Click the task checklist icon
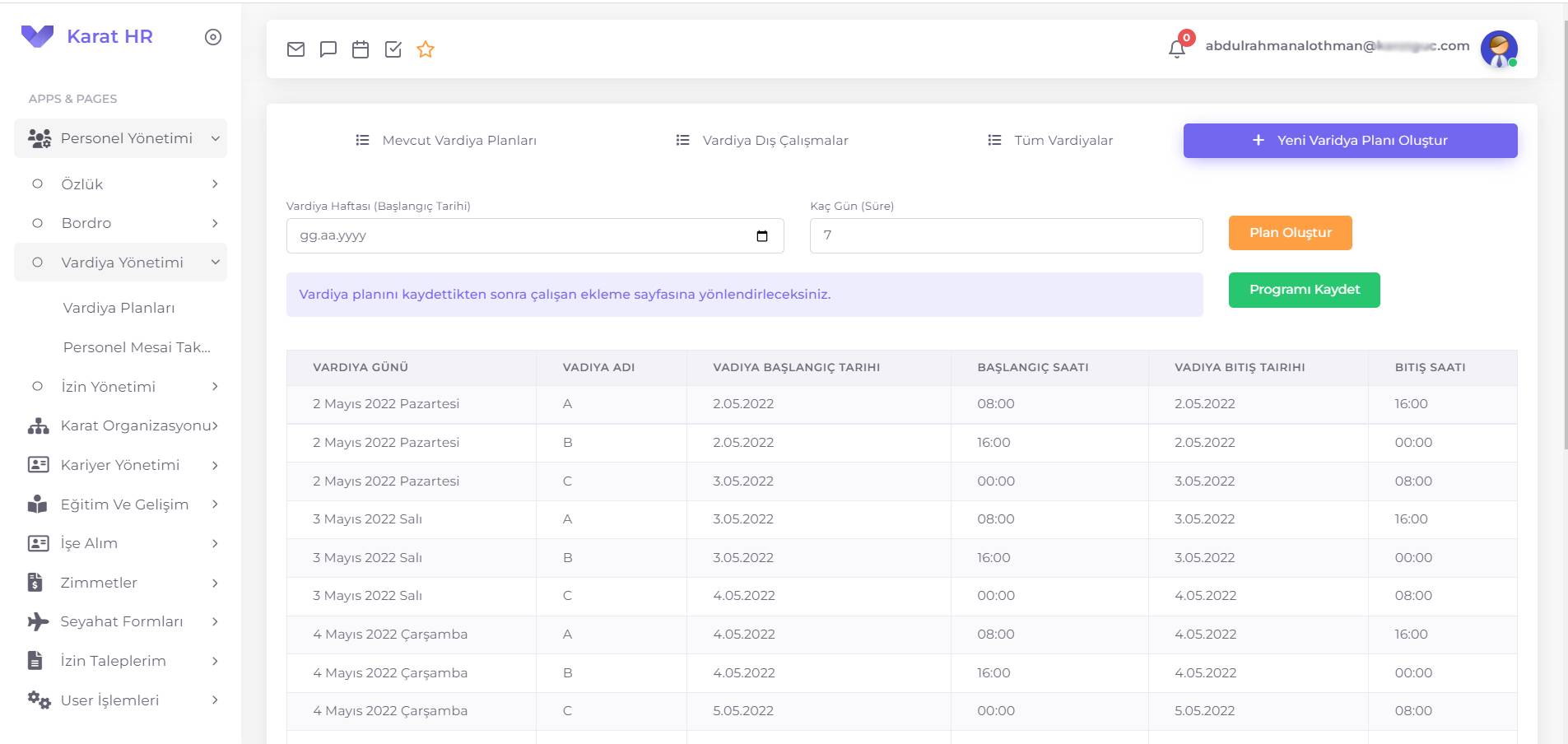 [393, 49]
